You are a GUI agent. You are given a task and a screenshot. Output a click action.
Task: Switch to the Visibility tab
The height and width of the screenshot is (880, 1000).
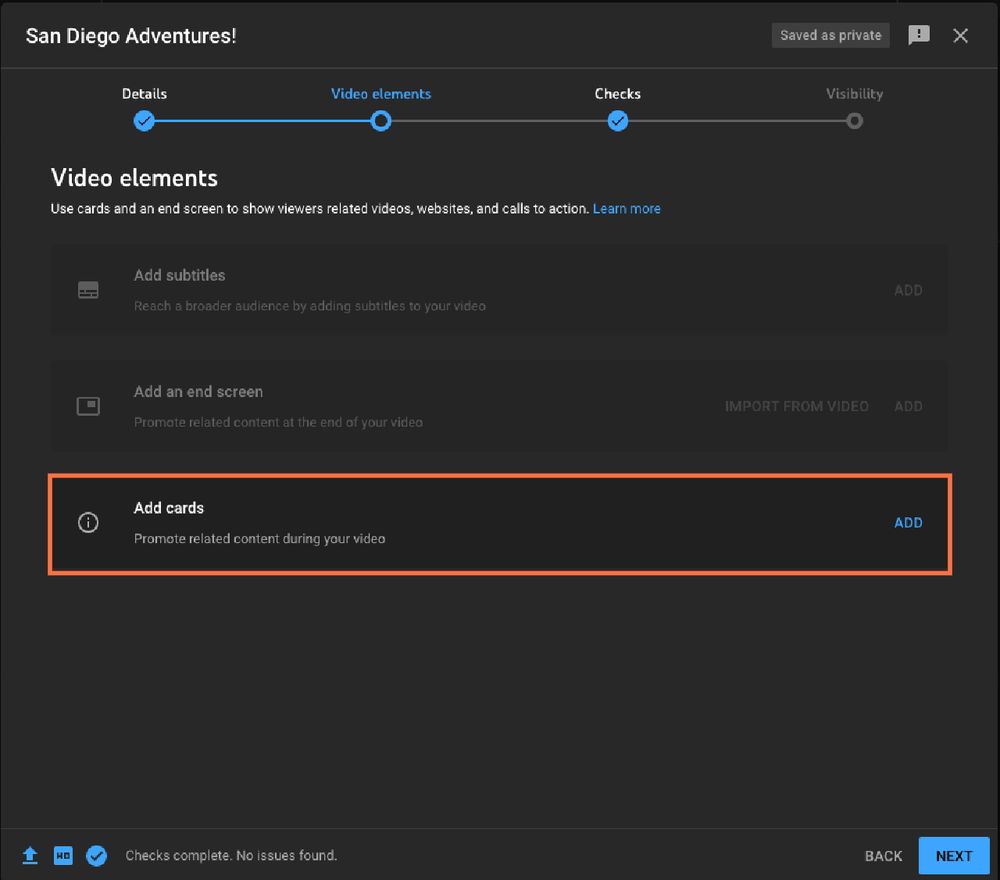[x=855, y=93]
